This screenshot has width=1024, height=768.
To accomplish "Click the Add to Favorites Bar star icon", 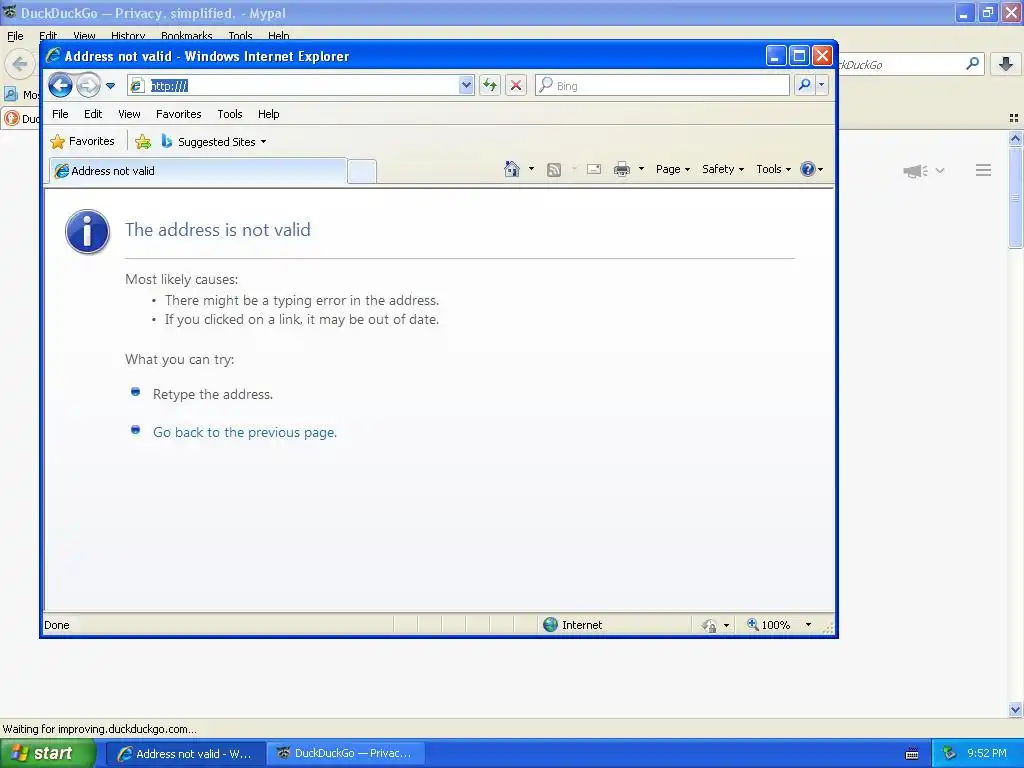I will (x=143, y=142).
